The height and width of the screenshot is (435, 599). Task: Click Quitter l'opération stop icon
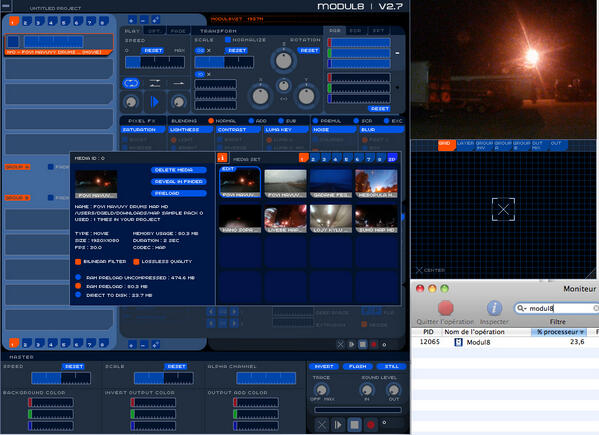tap(445, 307)
